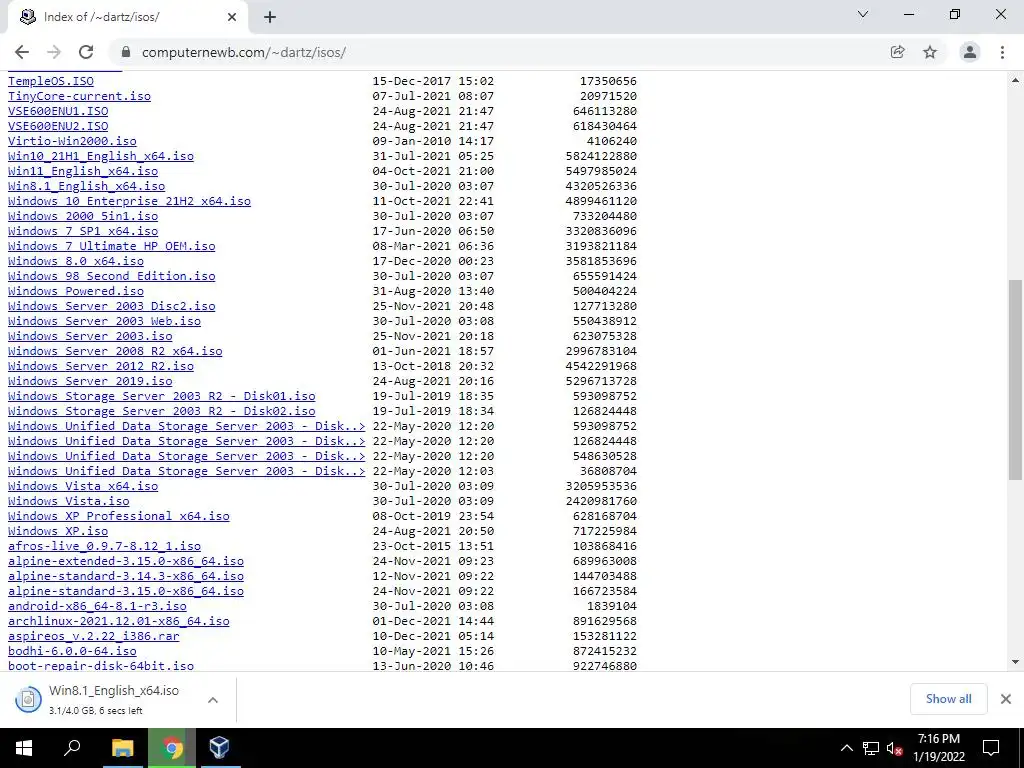Download Windows Server 2003 Disc2.iso
The height and width of the screenshot is (768, 1024).
pyautogui.click(x=112, y=306)
